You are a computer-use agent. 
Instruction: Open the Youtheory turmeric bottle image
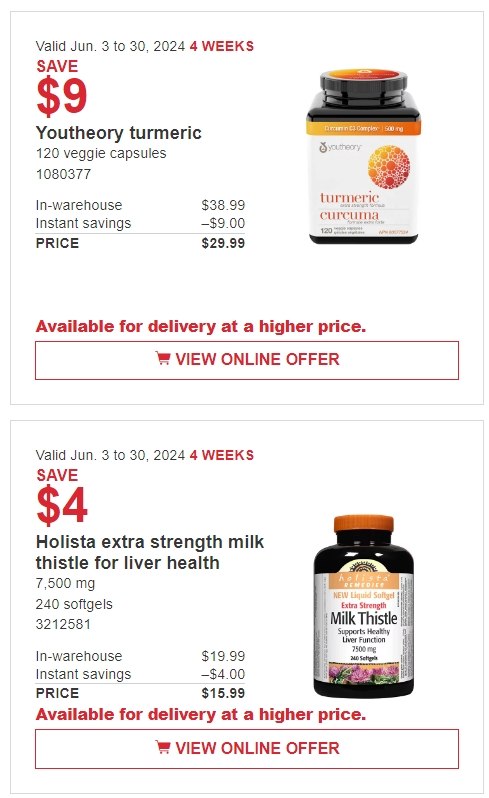tap(363, 156)
